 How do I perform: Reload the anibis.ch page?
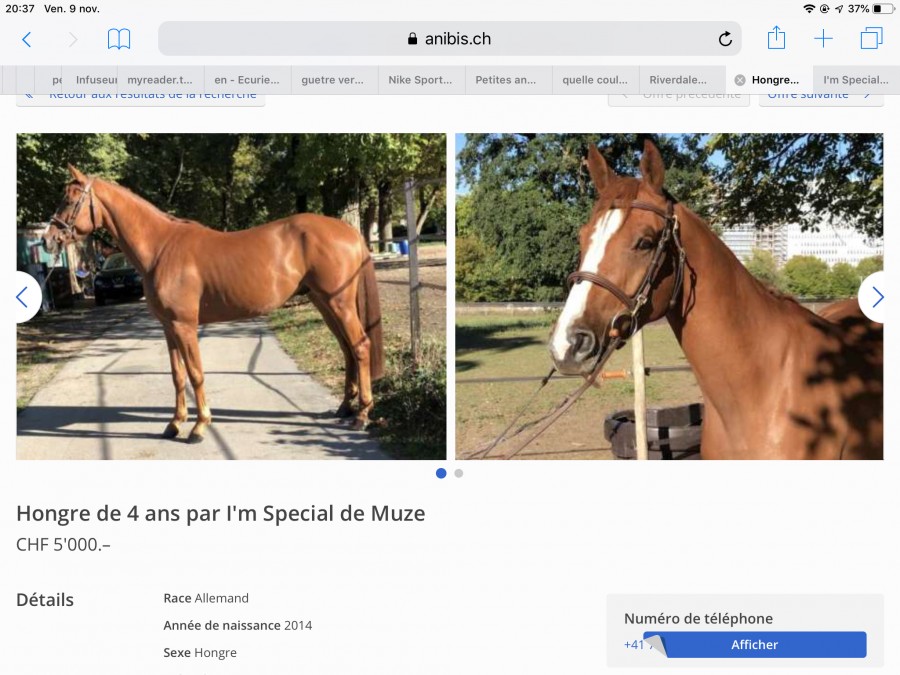(x=725, y=39)
